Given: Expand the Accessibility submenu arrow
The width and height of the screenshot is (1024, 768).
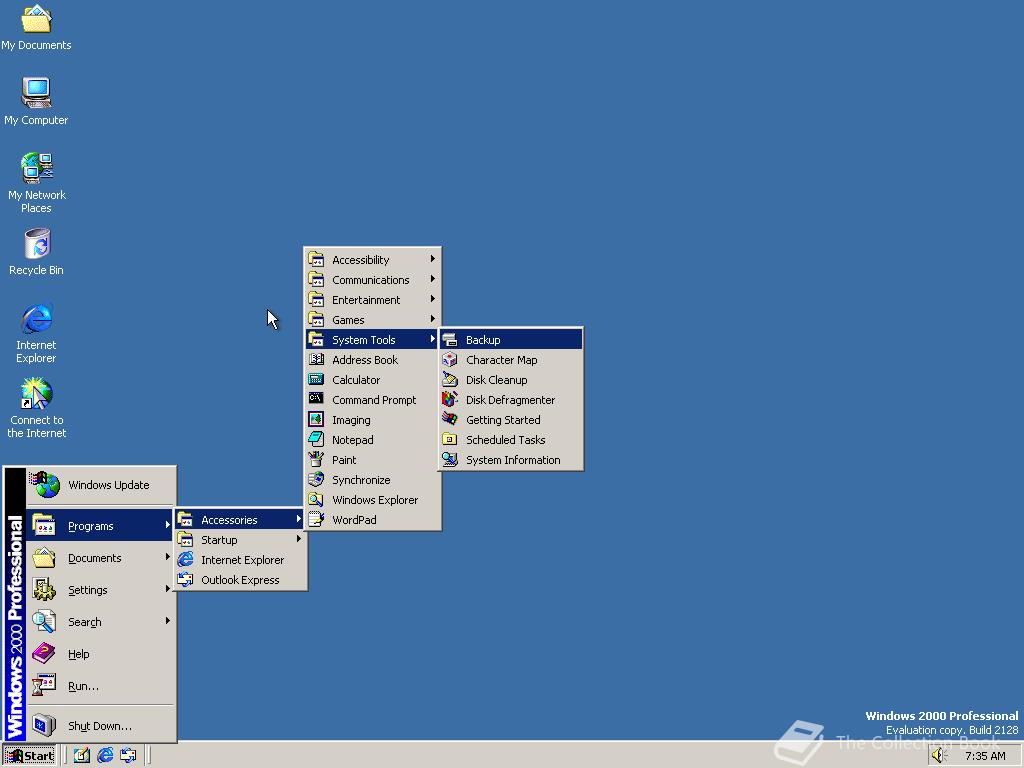Looking at the screenshot, I should click(x=432, y=259).
